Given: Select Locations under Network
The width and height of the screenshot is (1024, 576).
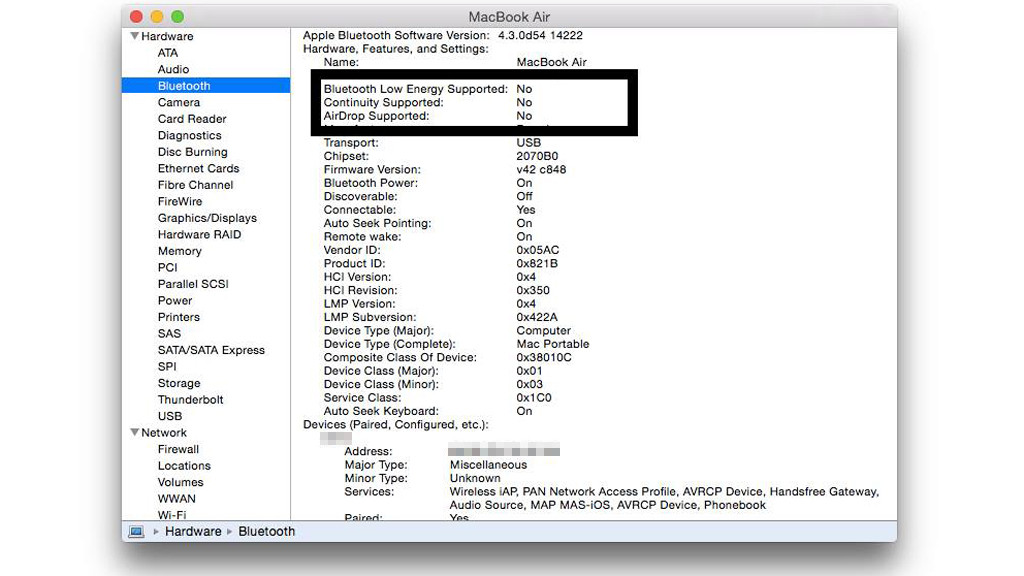Looking at the screenshot, I should (x=184, y=466).
